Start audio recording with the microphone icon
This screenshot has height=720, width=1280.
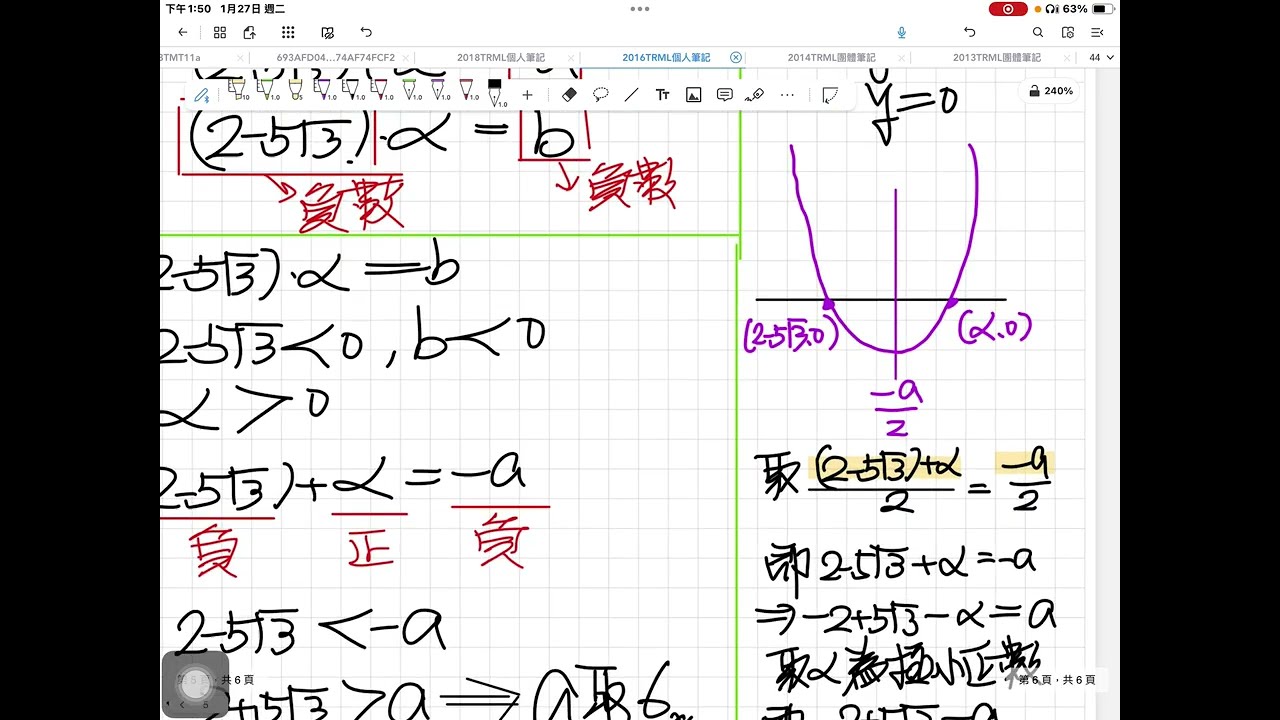coord(901,32)
